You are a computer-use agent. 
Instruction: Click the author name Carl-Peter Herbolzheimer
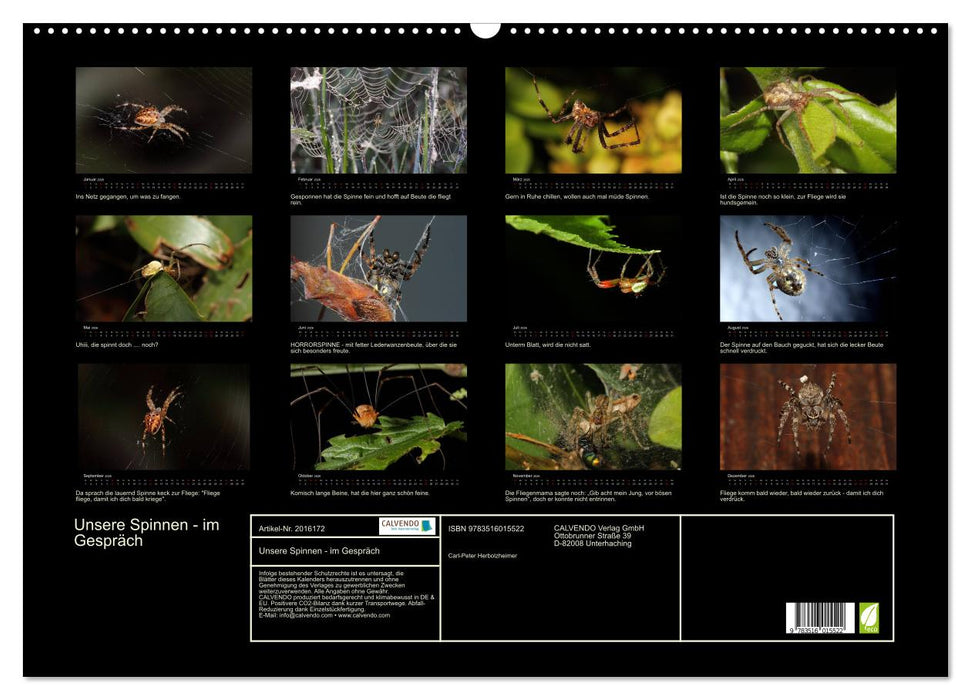point(483,555)
